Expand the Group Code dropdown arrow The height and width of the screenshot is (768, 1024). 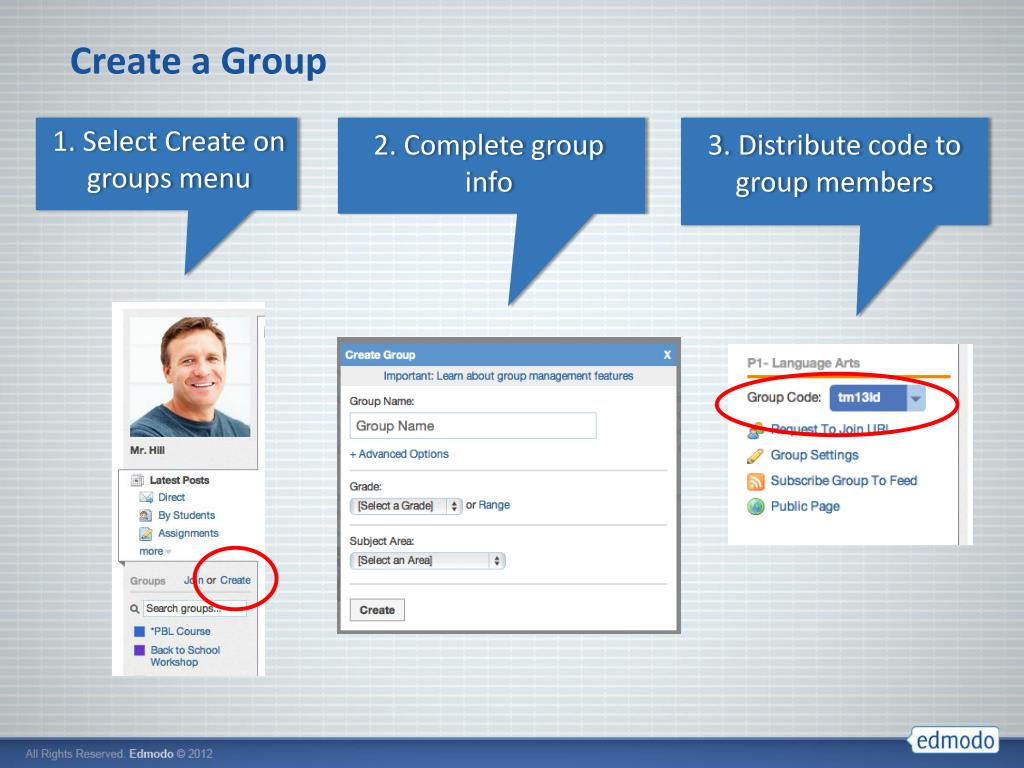click(x=916, y=398)
